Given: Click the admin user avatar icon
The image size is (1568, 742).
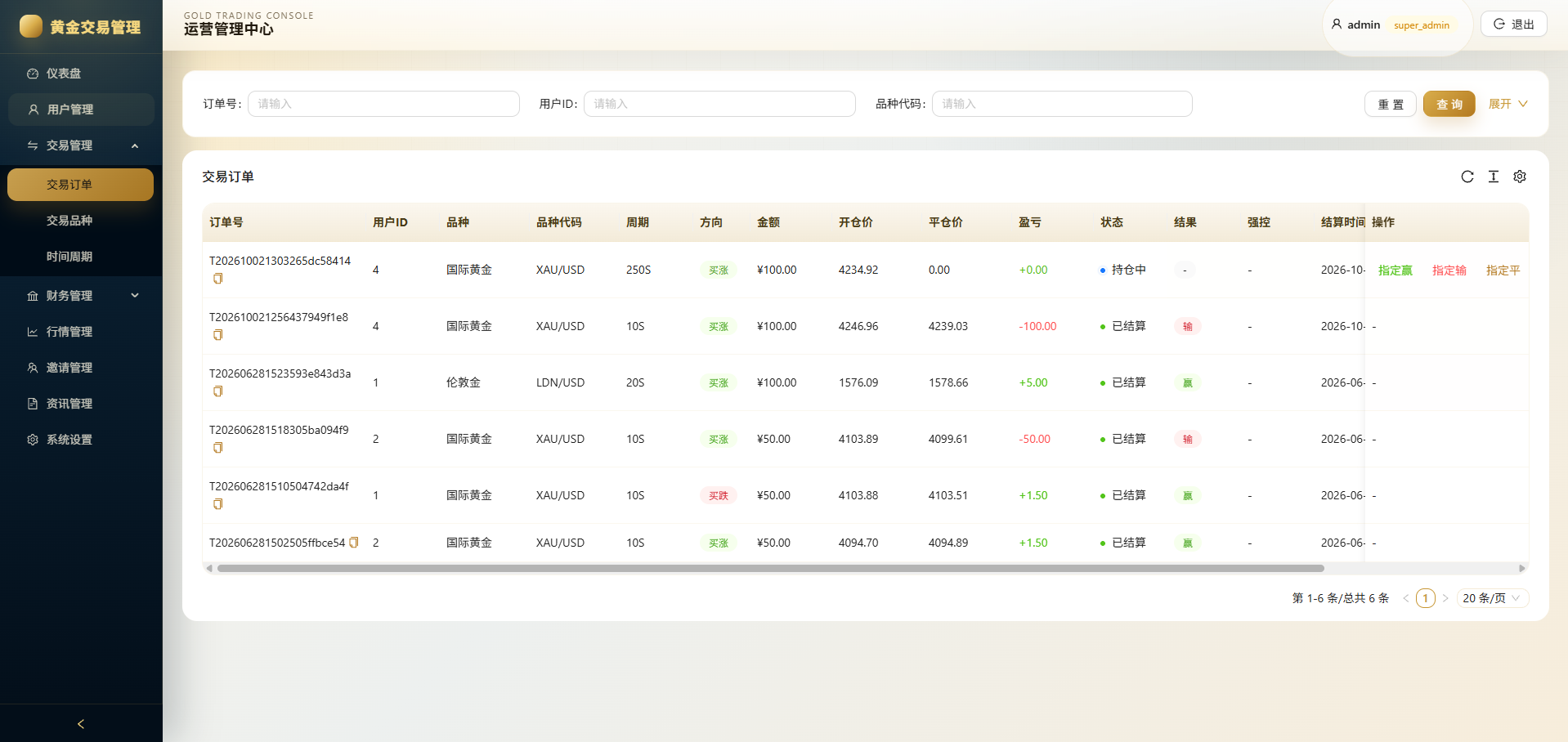Looking at the screenshot, I should 1337,25.
